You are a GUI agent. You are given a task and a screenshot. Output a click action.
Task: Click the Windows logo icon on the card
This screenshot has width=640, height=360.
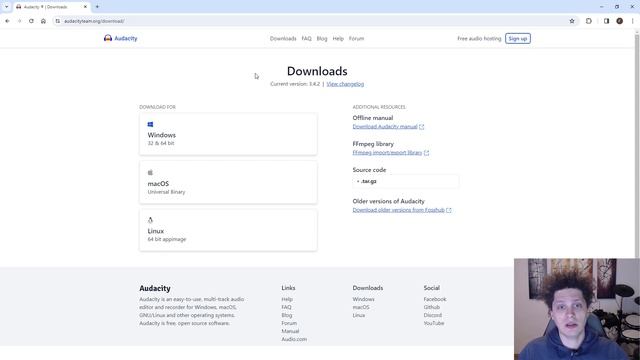click(x=150, y=124)
